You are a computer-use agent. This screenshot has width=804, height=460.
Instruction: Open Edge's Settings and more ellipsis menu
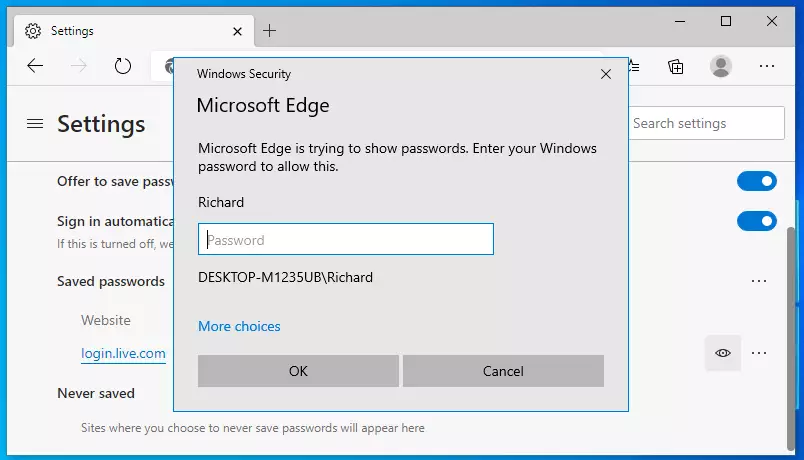767,66
